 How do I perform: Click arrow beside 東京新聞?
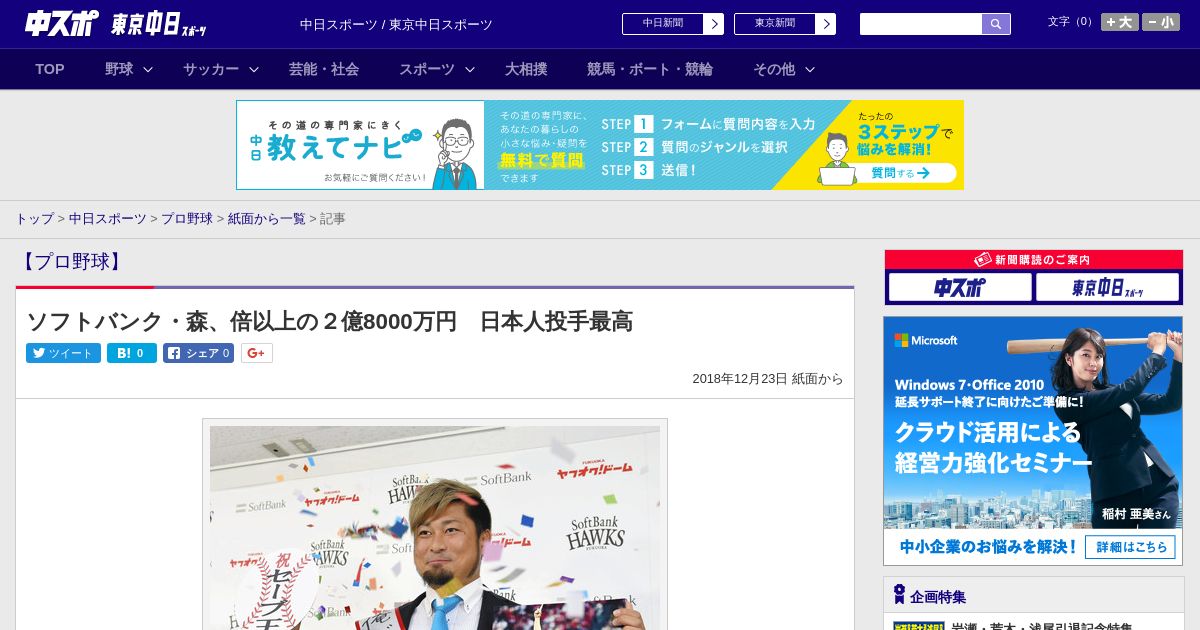tap(826, 24)
